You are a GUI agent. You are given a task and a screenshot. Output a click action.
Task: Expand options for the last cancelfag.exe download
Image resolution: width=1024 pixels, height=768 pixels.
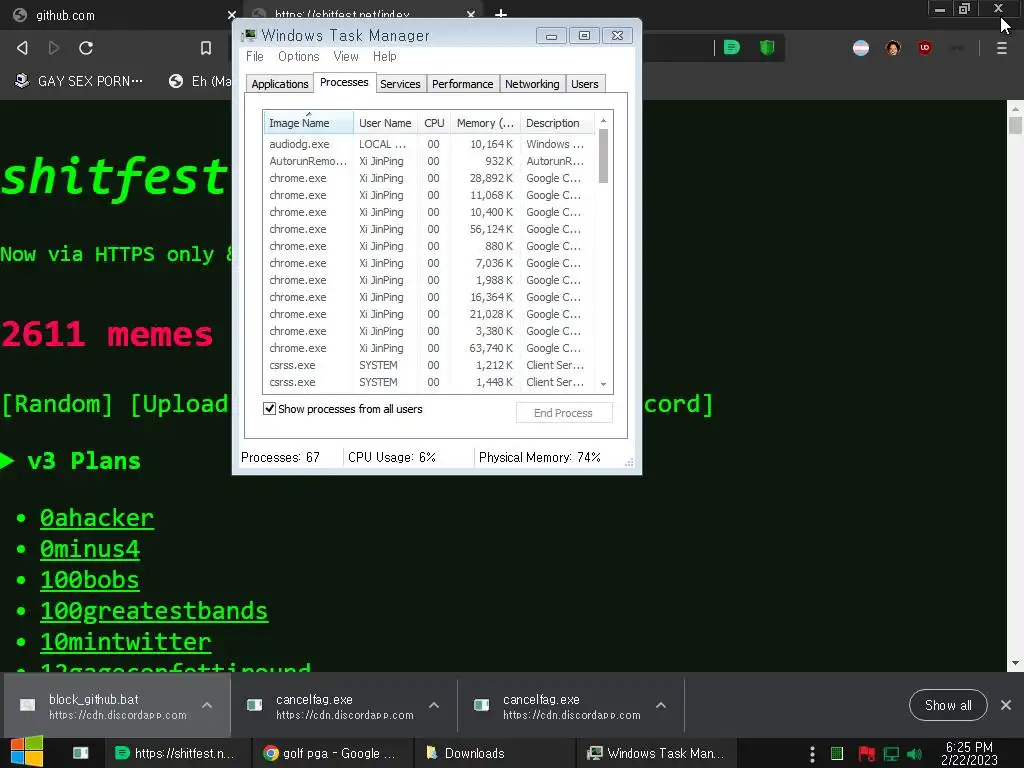[x=661, y=705]
